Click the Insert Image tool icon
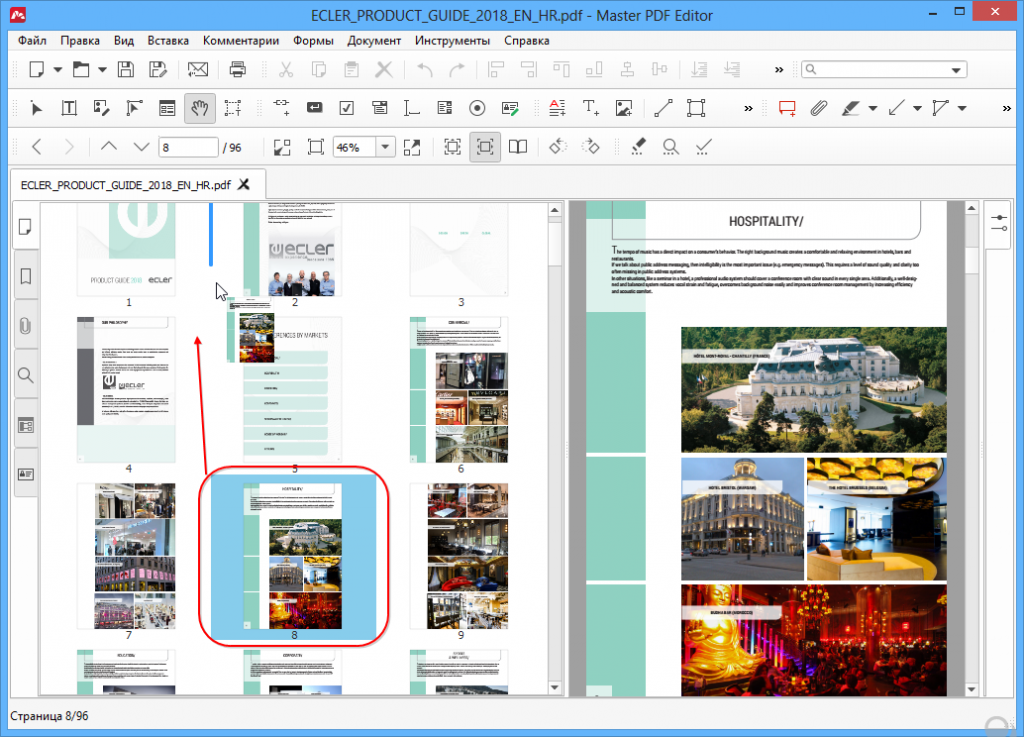 (x=624, y=108)
